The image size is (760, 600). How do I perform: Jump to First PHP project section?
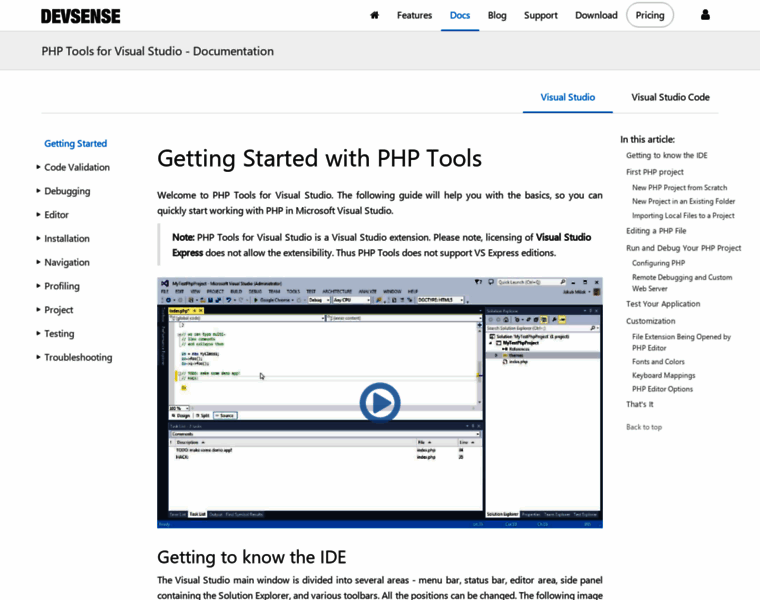(x=655, y=172)
